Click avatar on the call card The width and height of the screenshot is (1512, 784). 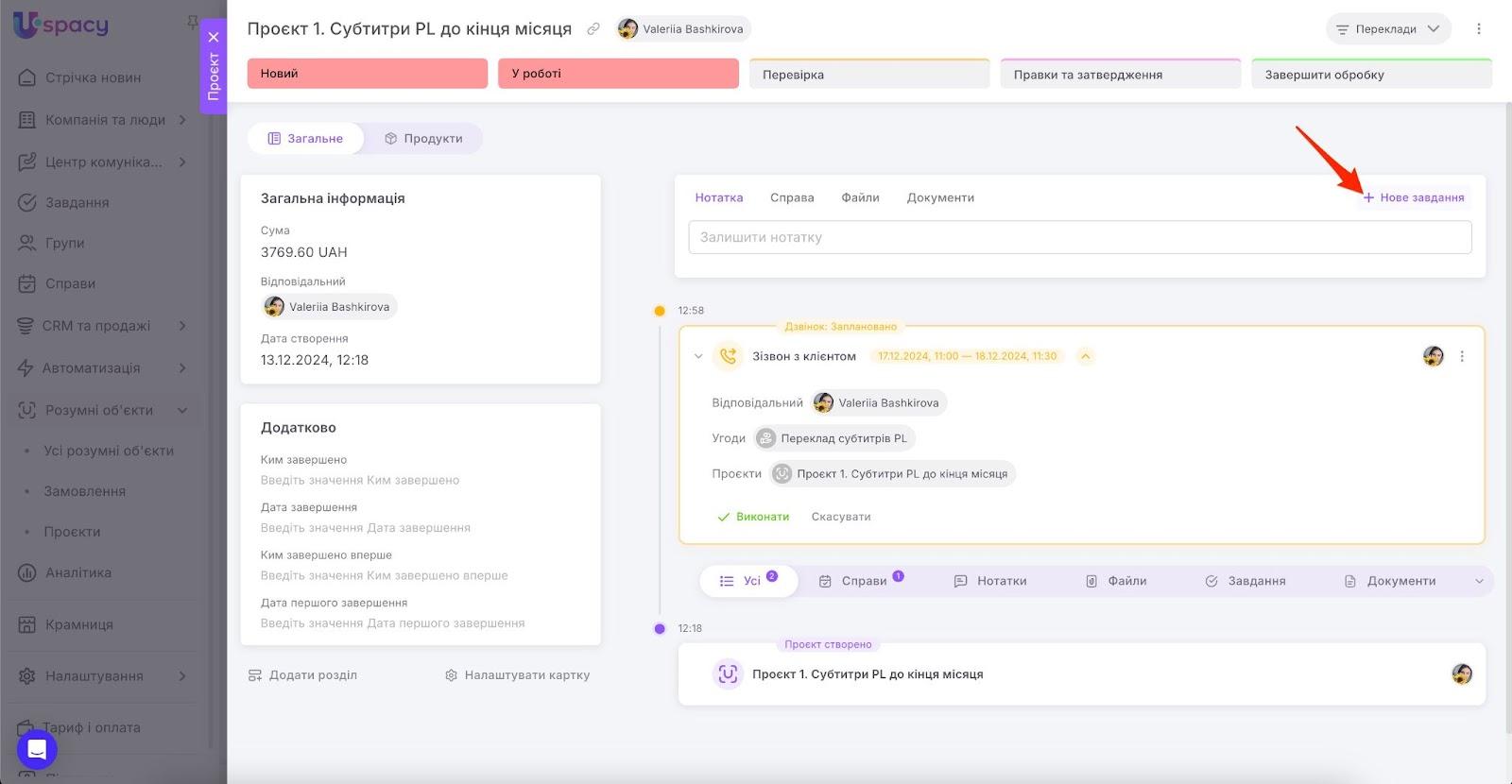pos(1434,356)
